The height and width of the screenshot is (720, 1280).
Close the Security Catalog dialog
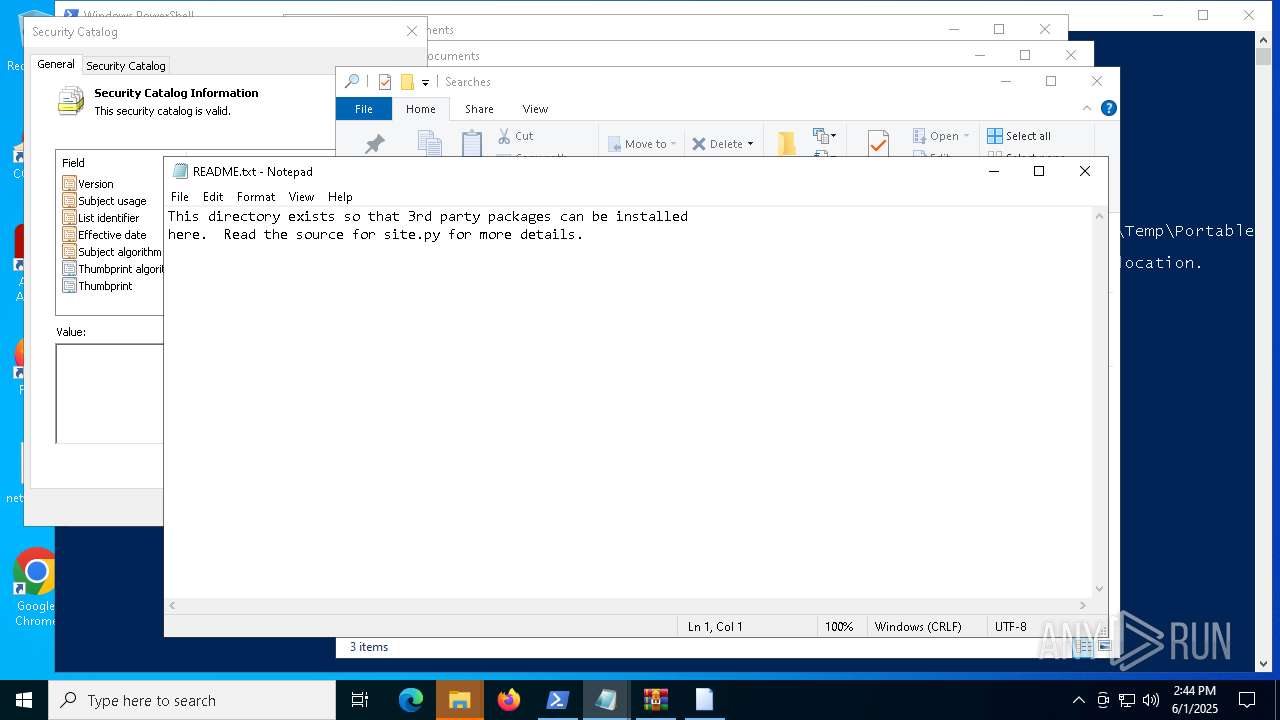[411, 32]
